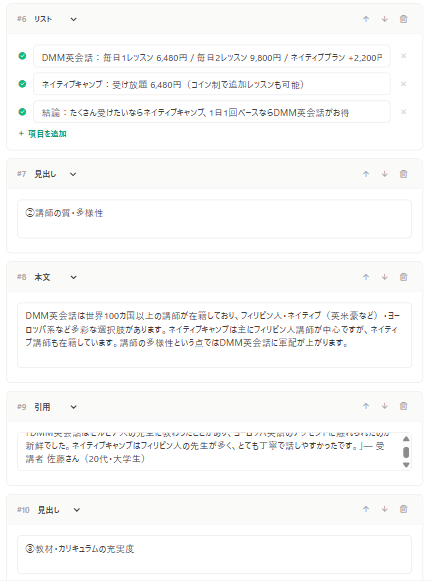Click block number label #8
431x588 pixels.
coord(22,277)
